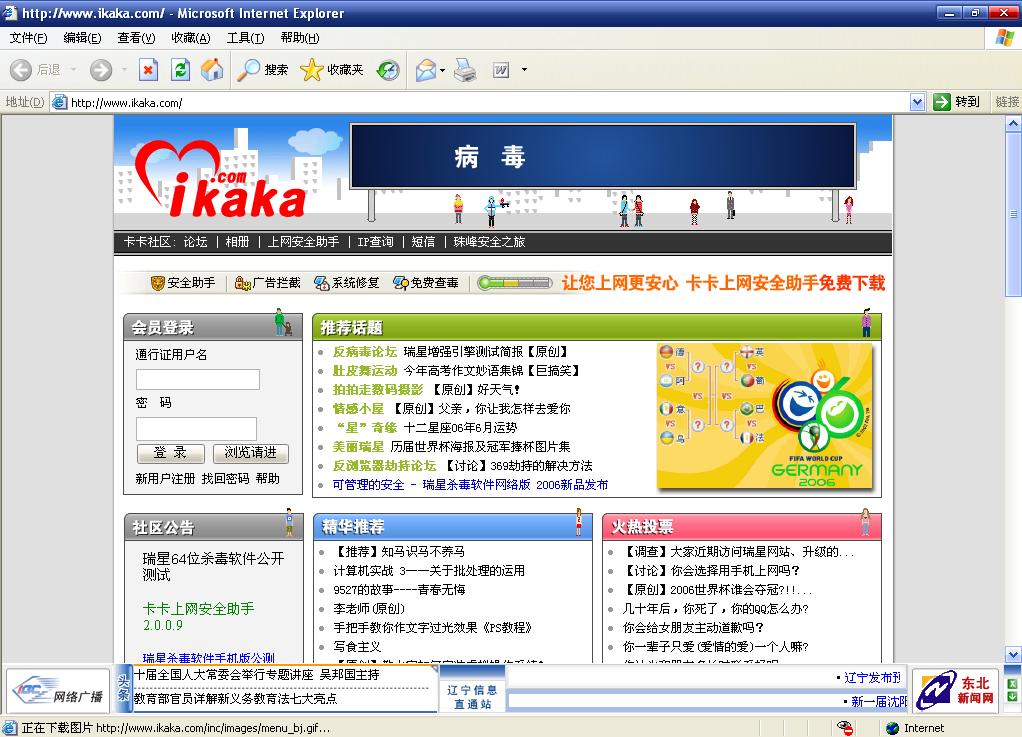Viewport: 1022px width, 737px height.
Task: Open 可管理的安全 瑞星杀毒软件网络版 link
Action: 470,485
